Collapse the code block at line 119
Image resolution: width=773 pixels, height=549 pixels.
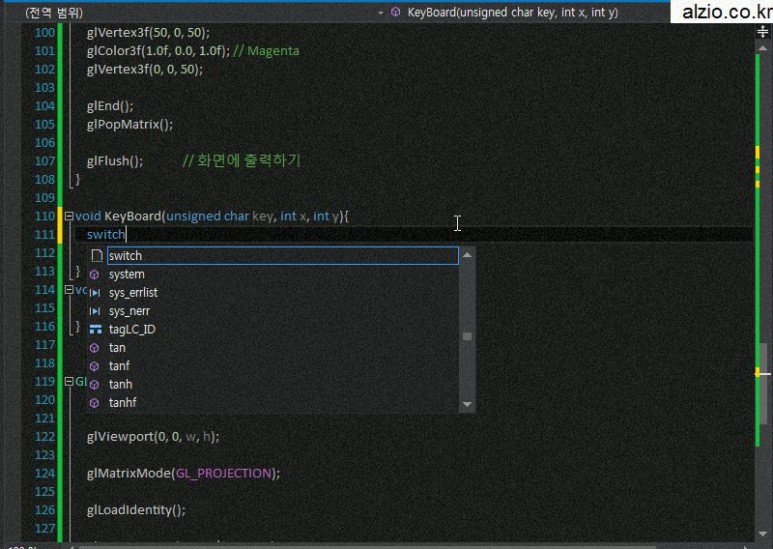tap(69, 381)
